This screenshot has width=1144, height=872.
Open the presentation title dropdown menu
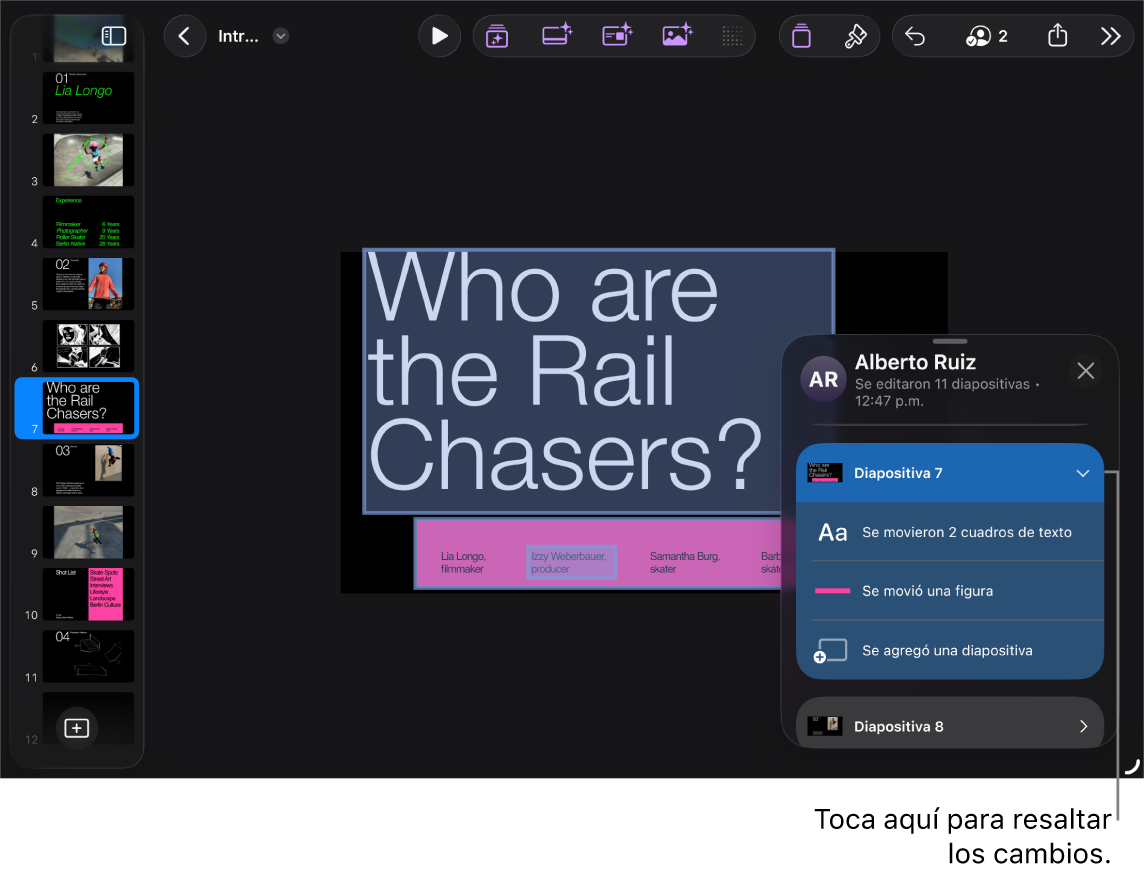281,37
